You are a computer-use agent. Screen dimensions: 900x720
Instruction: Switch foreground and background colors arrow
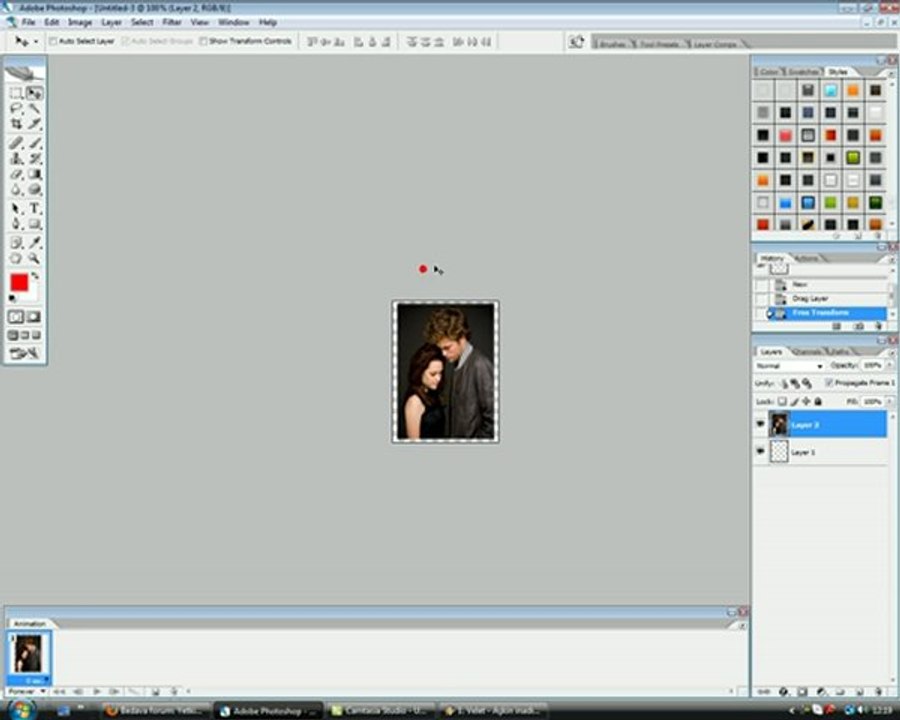click(x=36, y=276)
